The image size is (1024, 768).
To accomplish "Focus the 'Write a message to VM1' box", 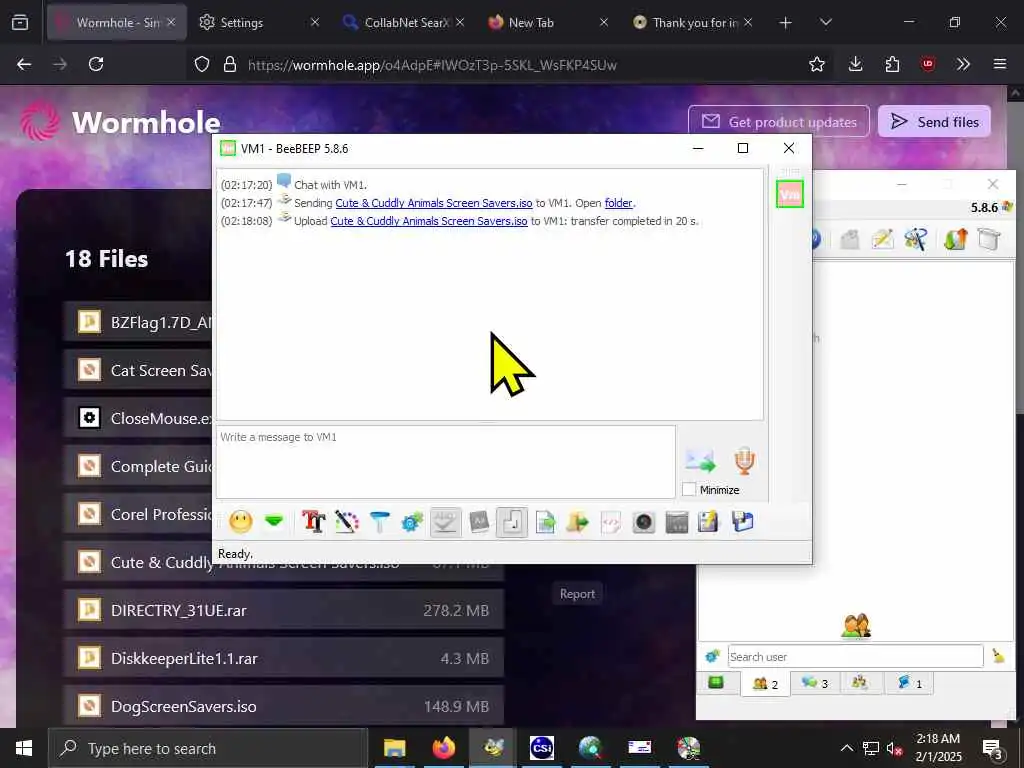I will coord(445,462).
